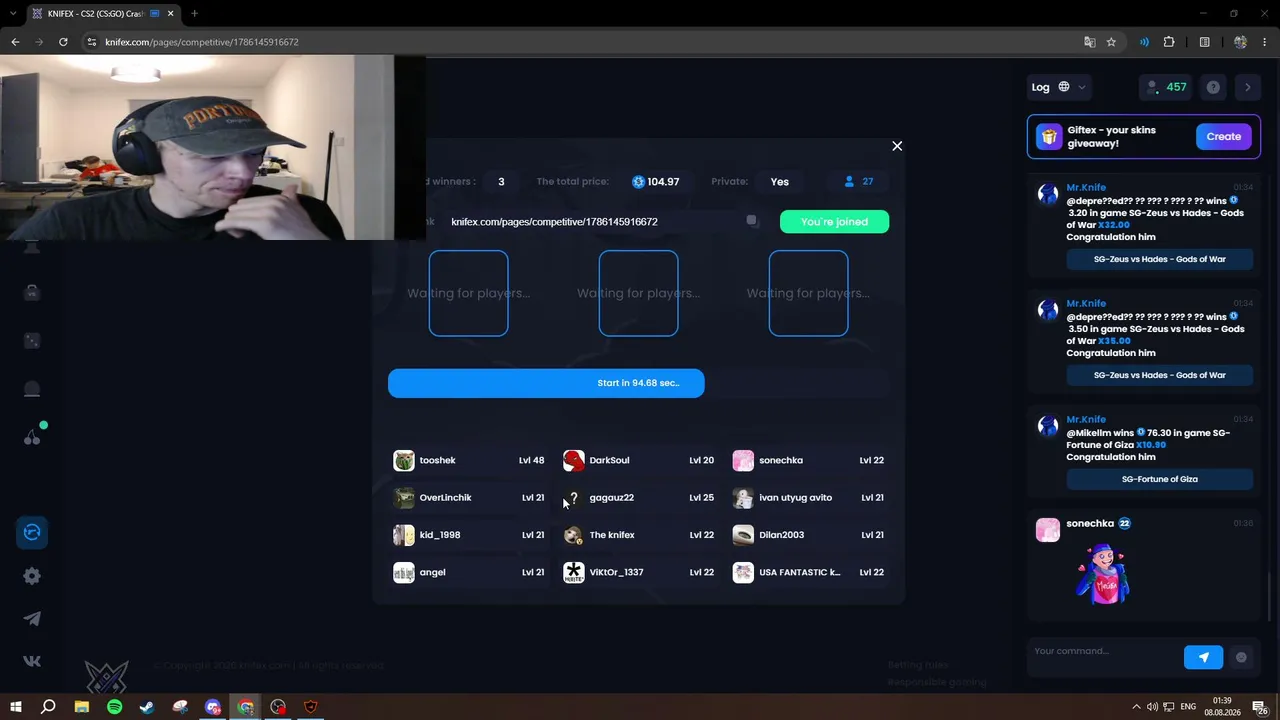The image size is (1280, 720).
Task: Click player The knifex in list
Action: pos(639,535)
